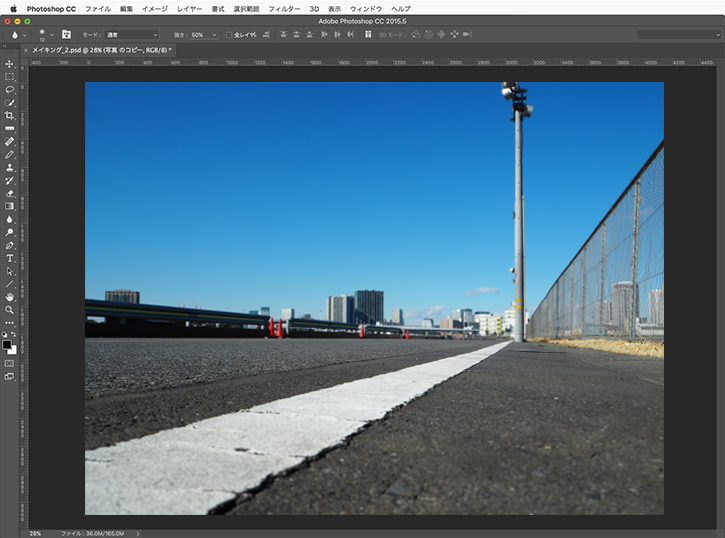This screenshot has width=725, height=538.
Task: Collapse the toolbox using its double-arrow
Action: (x=5, y=46)
